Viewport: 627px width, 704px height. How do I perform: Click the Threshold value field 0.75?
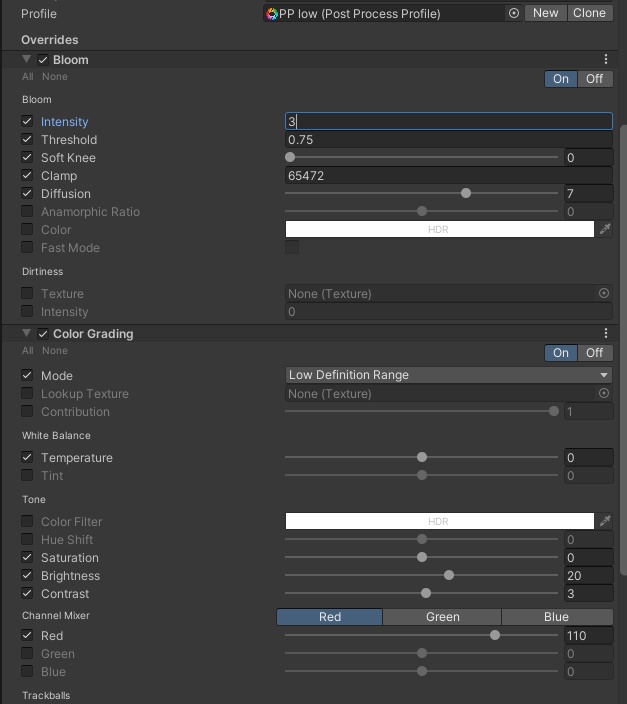(449, 140)
